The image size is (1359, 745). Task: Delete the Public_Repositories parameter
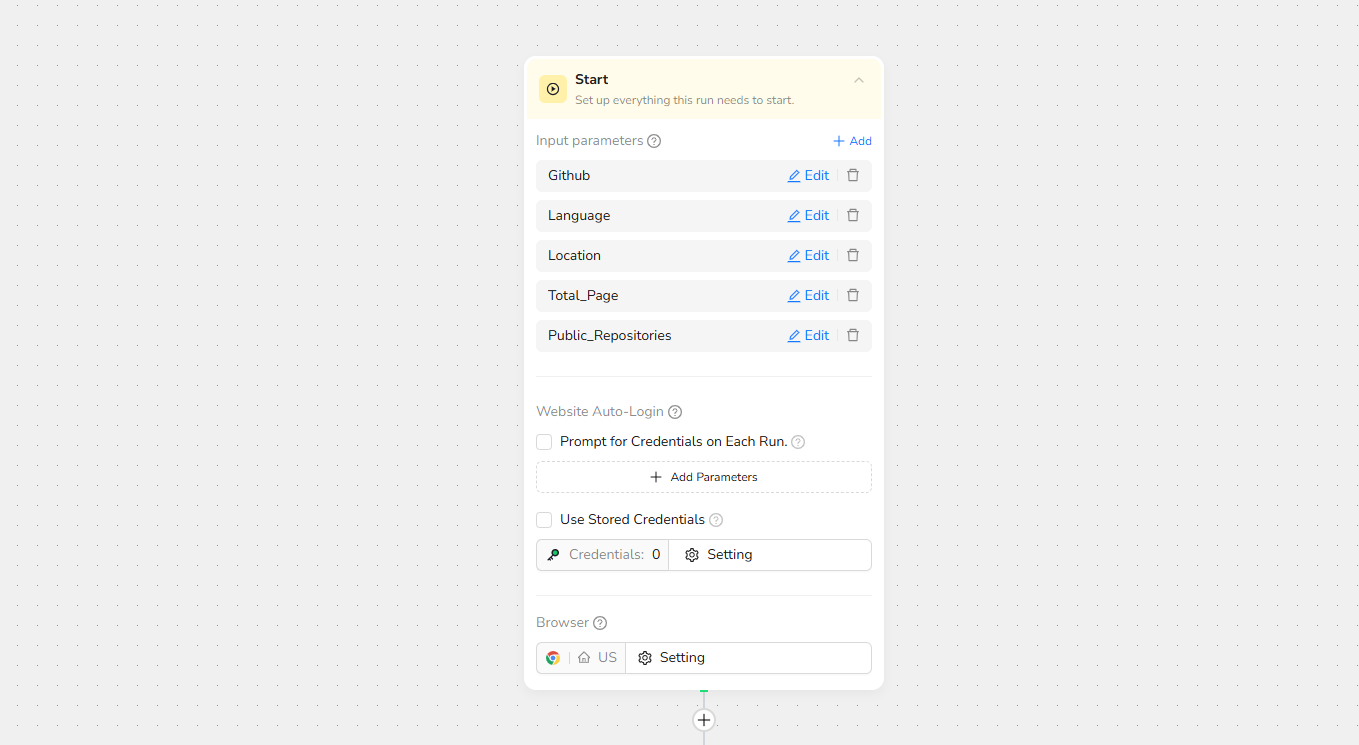[853, 336]
